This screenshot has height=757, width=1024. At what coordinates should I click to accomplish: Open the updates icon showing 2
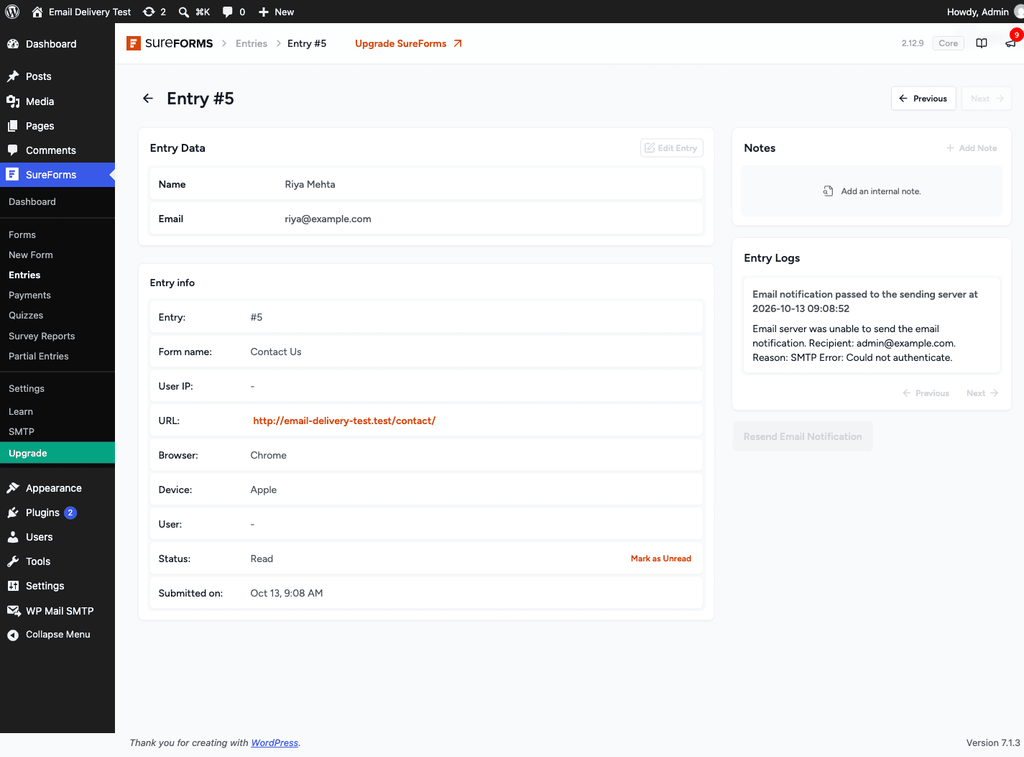click(x=154, y=12)
